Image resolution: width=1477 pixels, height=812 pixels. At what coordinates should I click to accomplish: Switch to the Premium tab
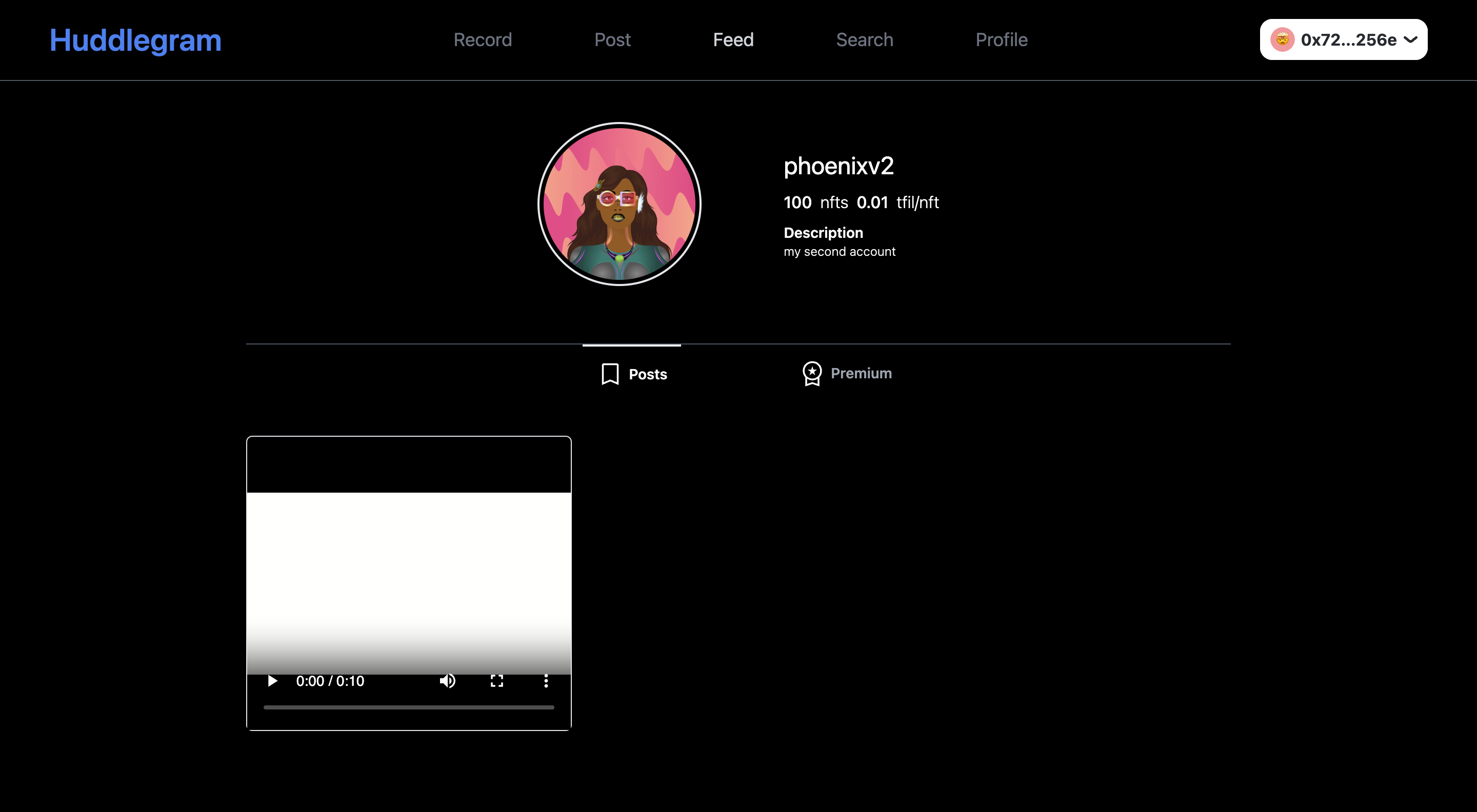860,374
